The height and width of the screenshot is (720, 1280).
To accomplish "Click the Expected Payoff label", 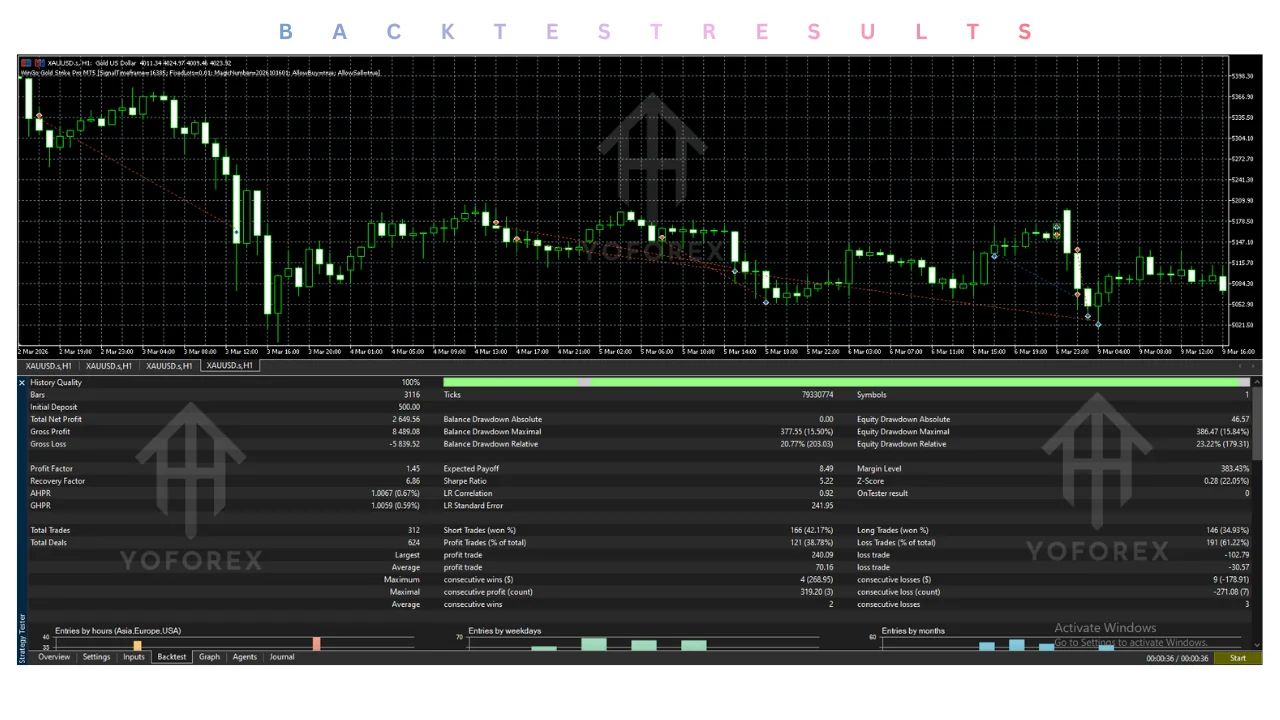I will pos(470,468).
